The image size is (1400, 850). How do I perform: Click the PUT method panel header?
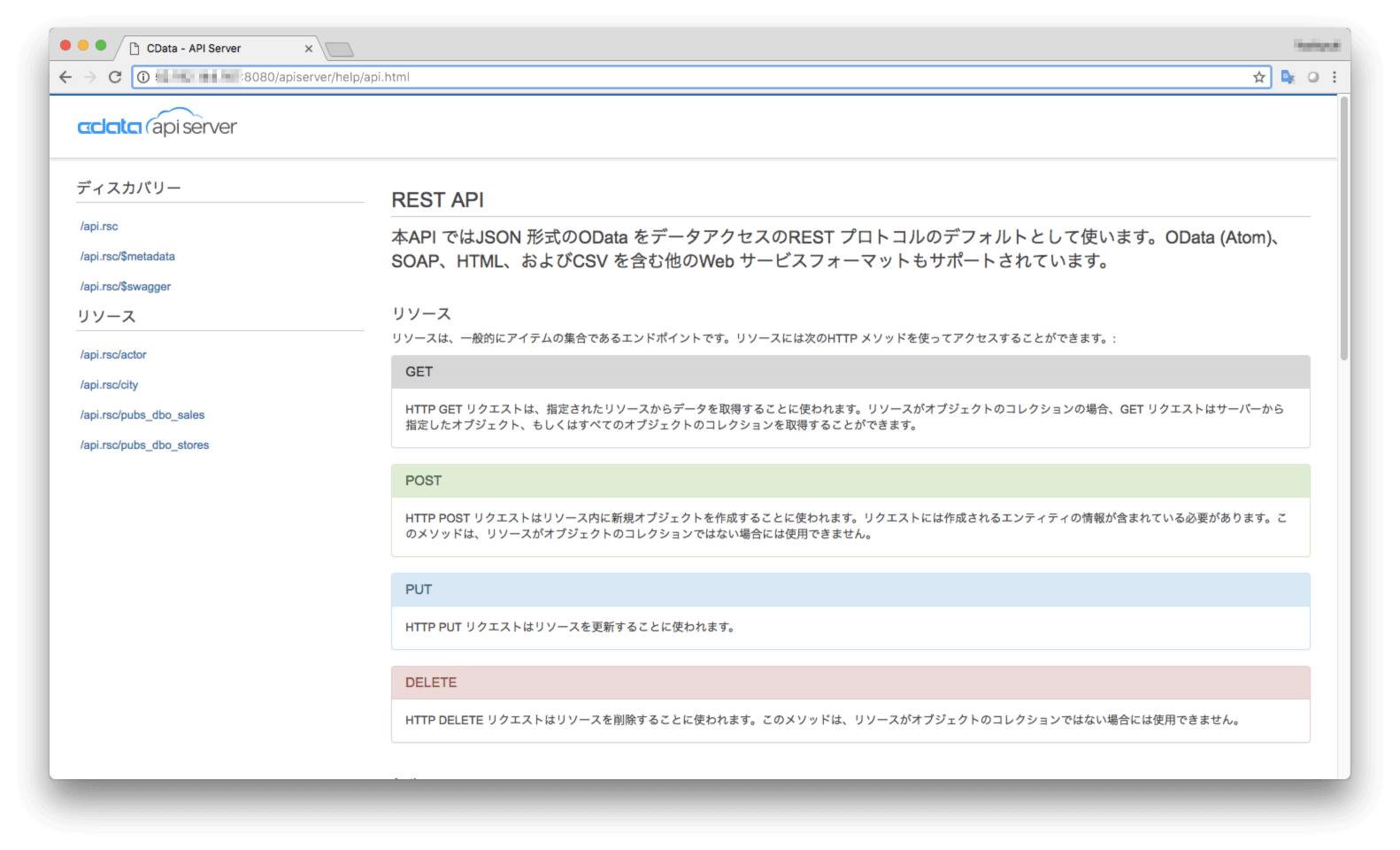850,590
